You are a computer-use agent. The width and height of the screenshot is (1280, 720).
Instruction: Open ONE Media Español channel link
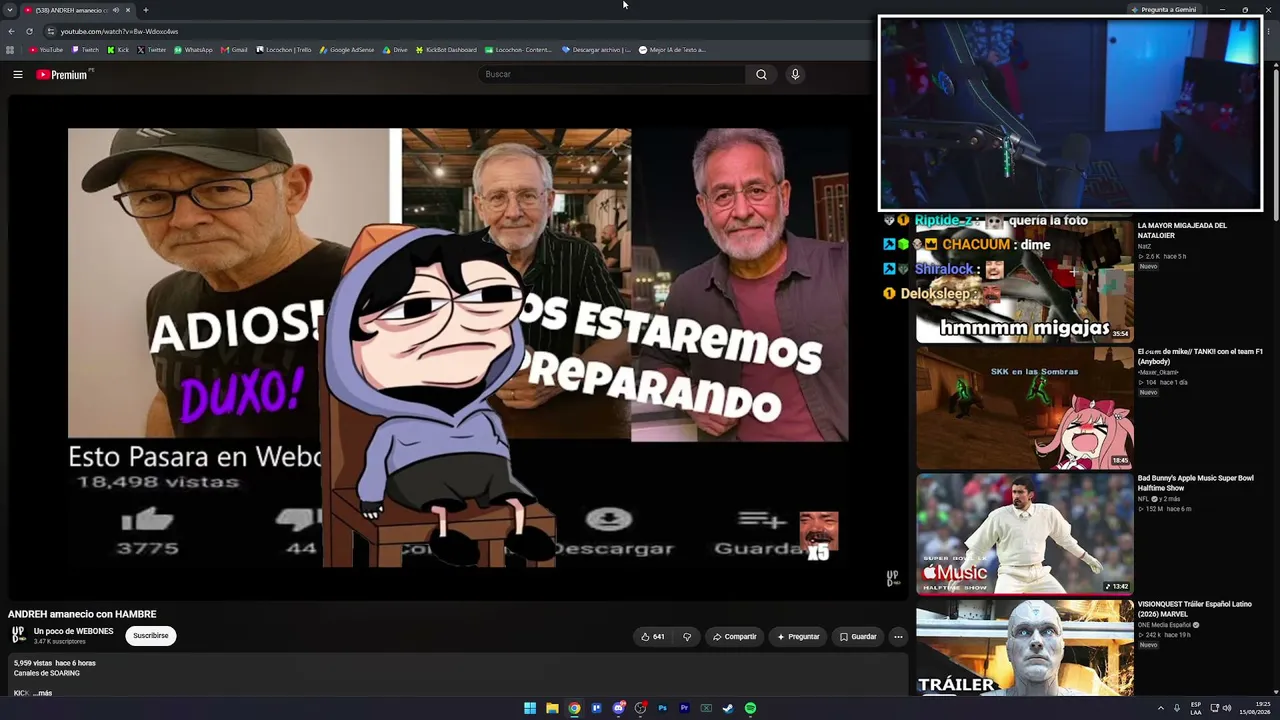1164,625
